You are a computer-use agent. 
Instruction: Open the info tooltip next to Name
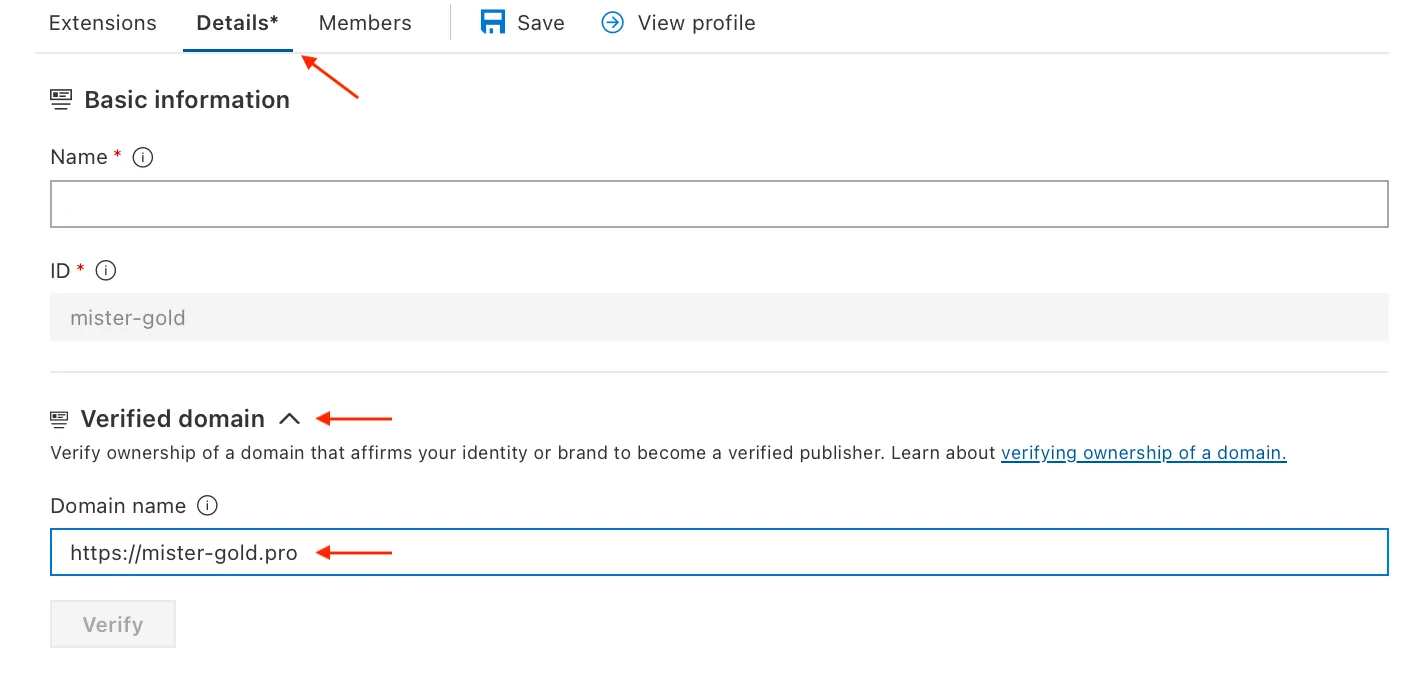142,156
